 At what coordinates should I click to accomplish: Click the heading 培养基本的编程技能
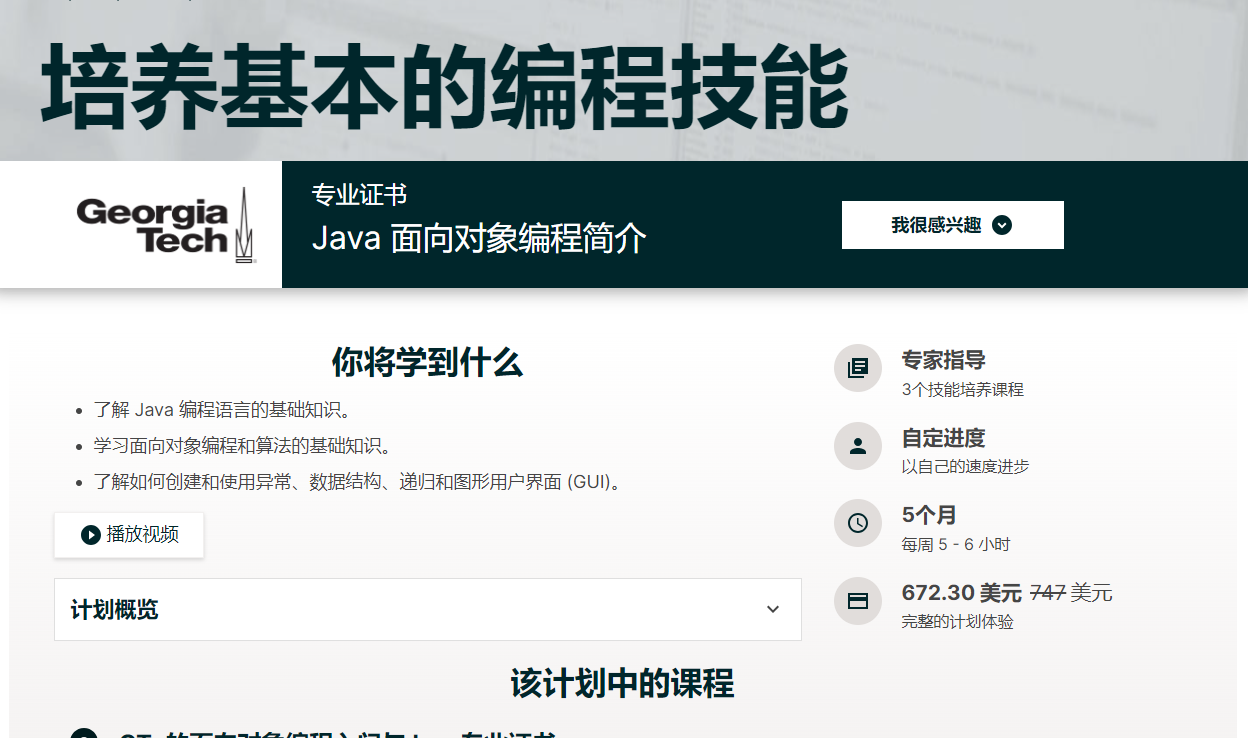coord(446,85)
